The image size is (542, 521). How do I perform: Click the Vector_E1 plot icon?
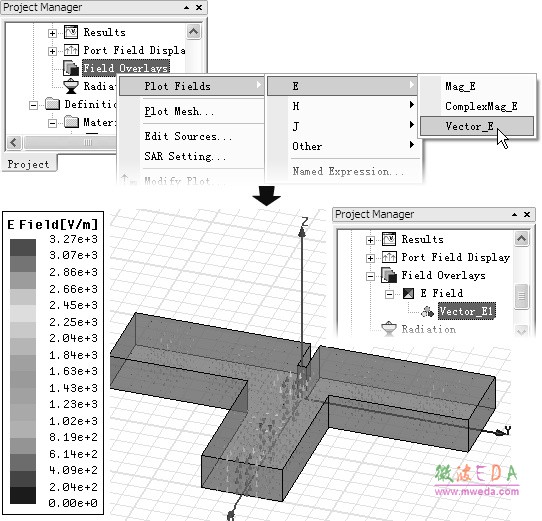click(x=427, y=312)
